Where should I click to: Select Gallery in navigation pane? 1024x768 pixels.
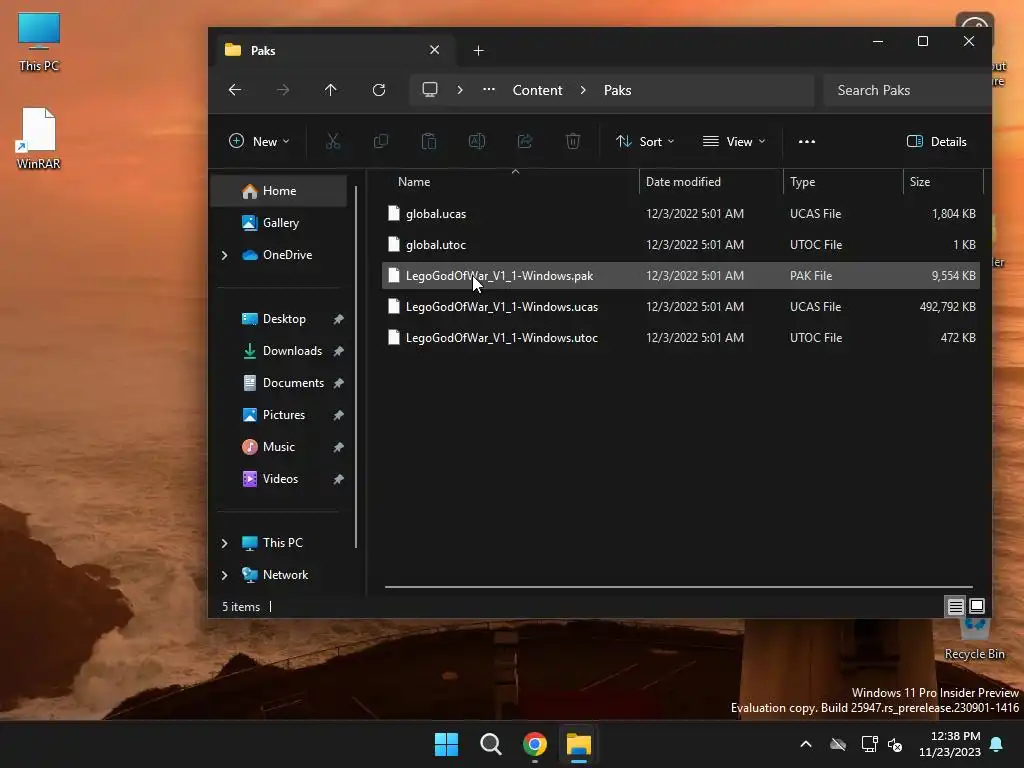(x=280, y=223)
